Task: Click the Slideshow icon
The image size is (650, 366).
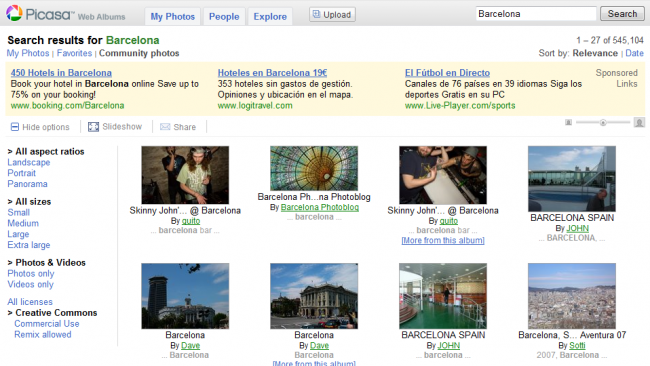Action: coord(93,127)
